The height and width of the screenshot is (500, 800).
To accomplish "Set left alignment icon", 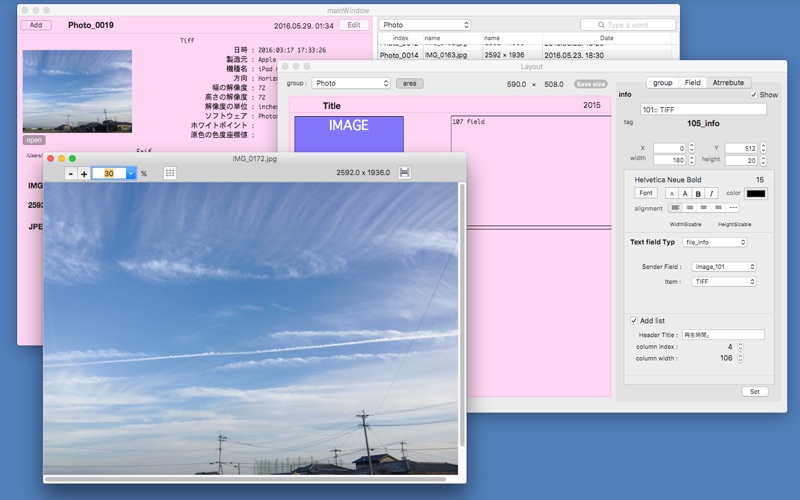I will point(675,208).
